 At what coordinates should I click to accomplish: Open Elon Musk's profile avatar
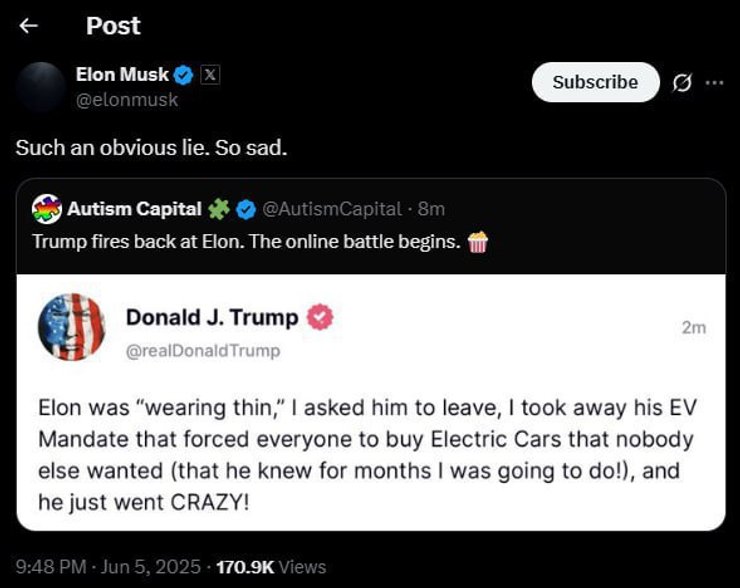tap(41, 86)
